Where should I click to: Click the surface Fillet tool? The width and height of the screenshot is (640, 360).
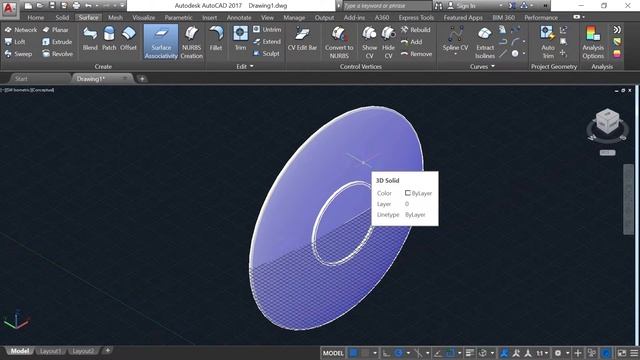point(216,38)
